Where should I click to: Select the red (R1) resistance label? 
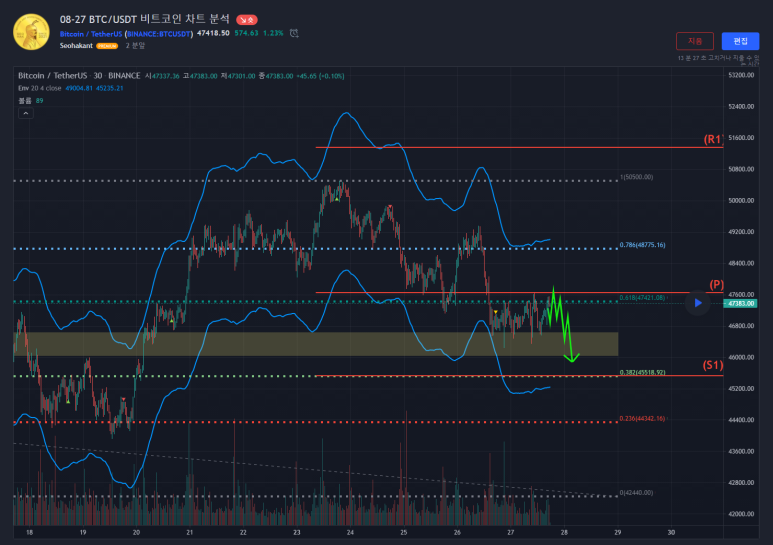point(713,139)
